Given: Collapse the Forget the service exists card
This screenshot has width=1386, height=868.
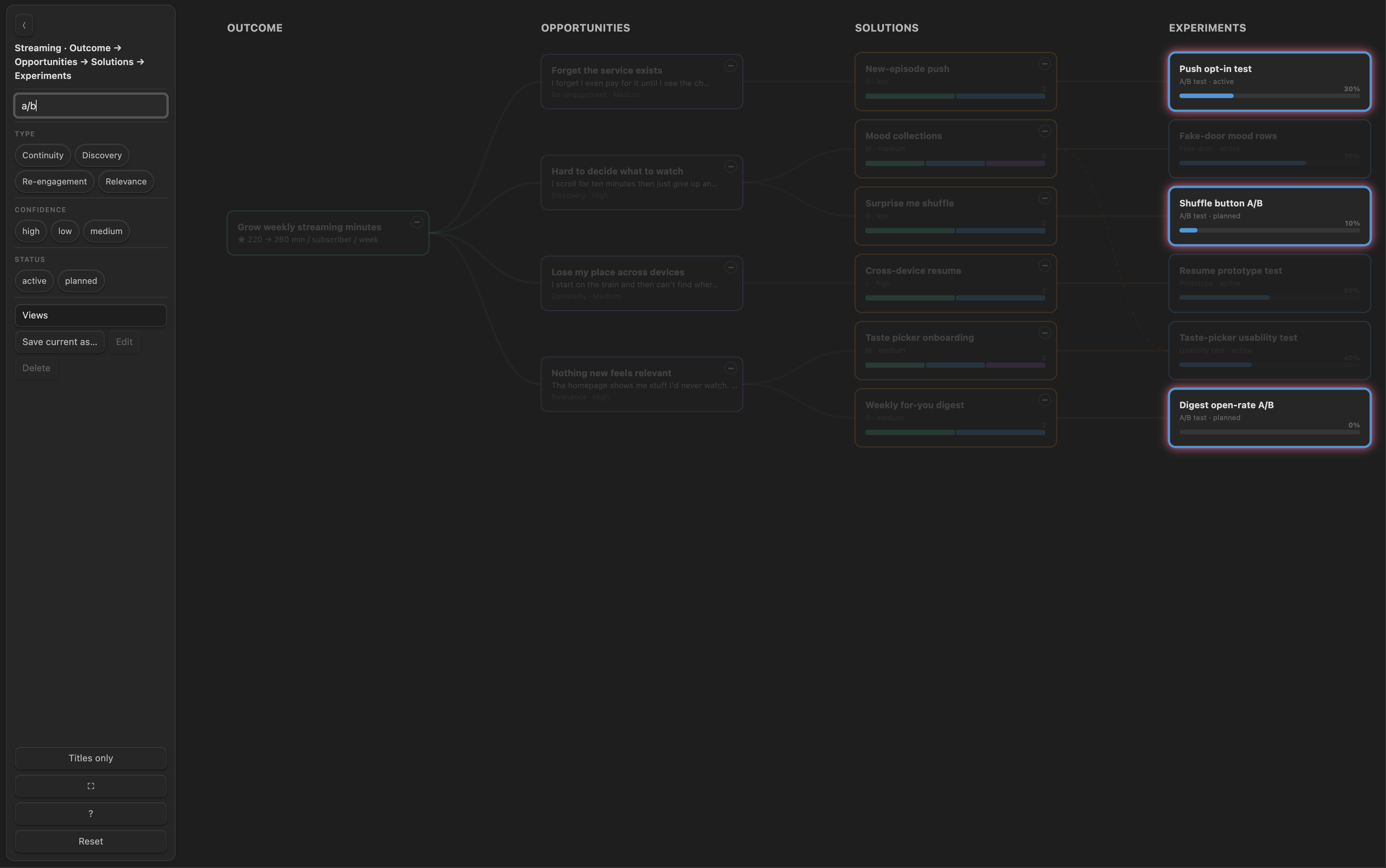Looking at the screenshot, I should tap(730, 65).
